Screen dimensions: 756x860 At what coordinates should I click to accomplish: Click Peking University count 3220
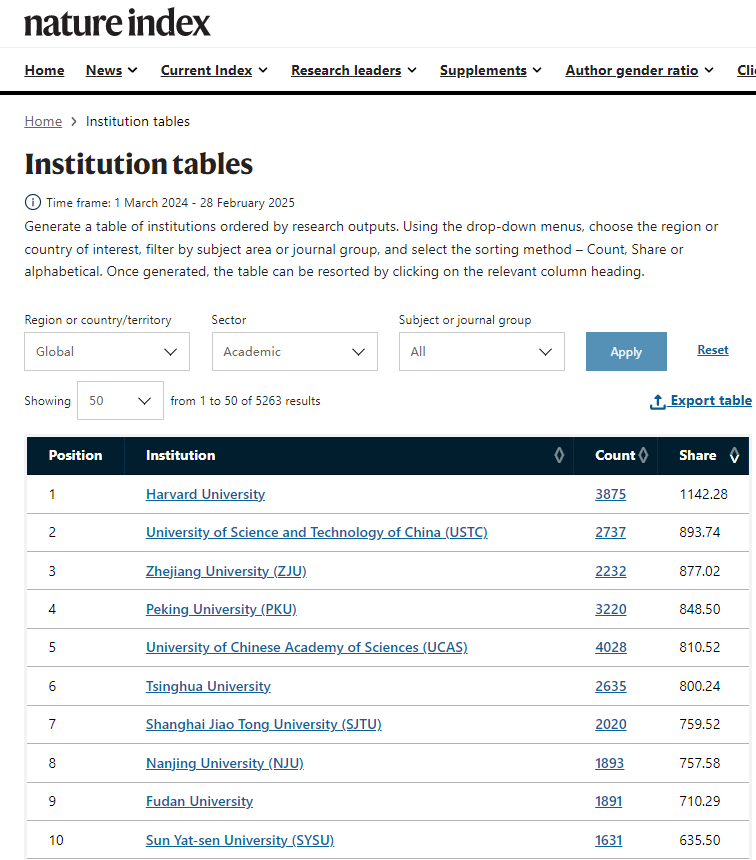pos(610,609)
